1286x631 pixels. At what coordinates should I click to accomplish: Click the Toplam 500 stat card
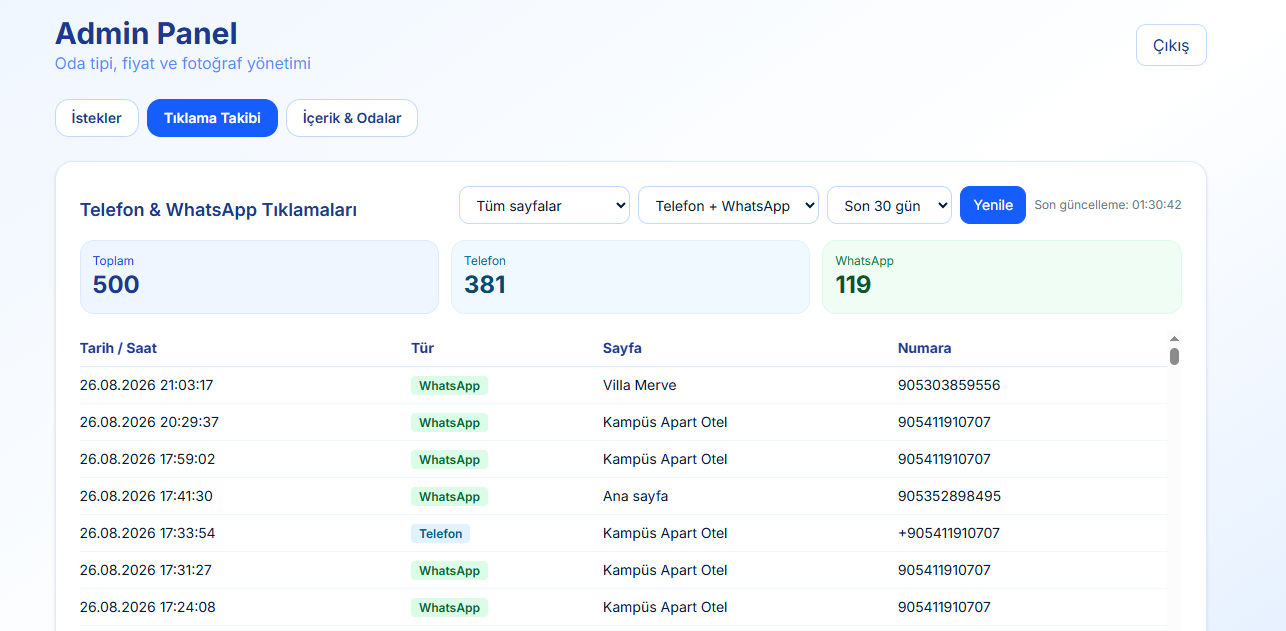coord(259,277)
